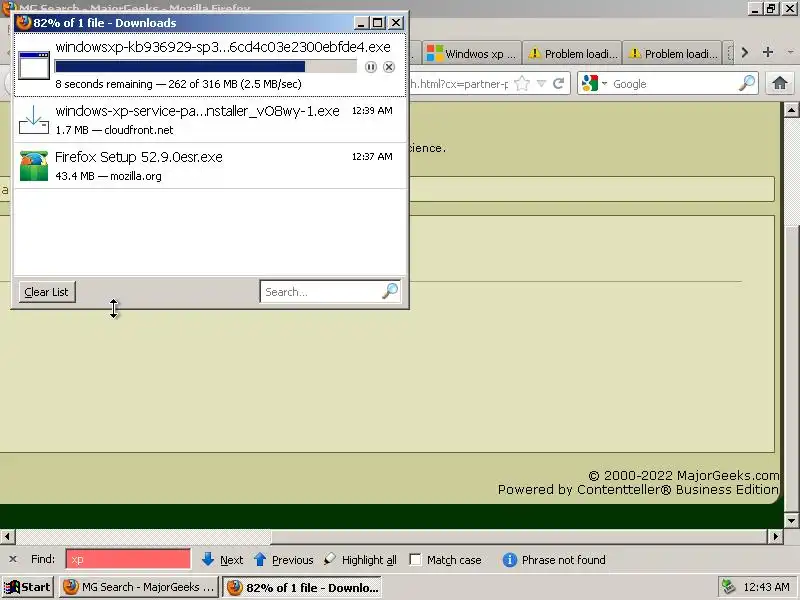The height and width of the screenshot is (600, 800).
Task: Click the page scrollbar up arrow
Action: click(x=791, y=110)
